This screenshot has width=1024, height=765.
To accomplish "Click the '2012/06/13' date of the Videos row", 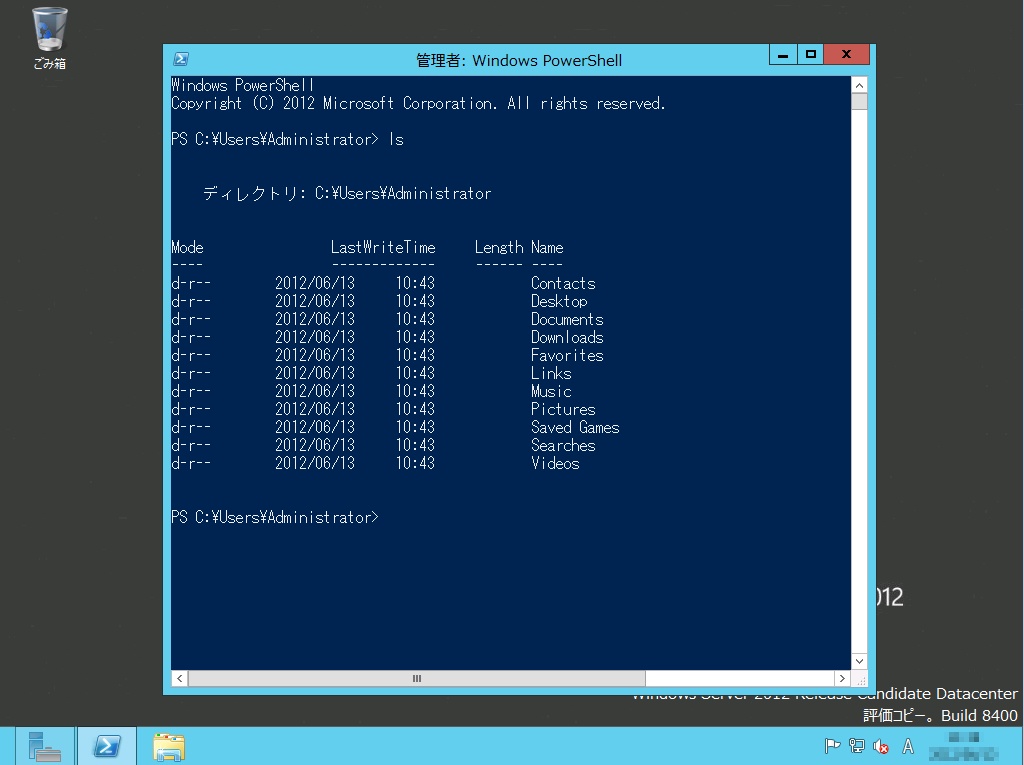I will click(x=315, y=463).
